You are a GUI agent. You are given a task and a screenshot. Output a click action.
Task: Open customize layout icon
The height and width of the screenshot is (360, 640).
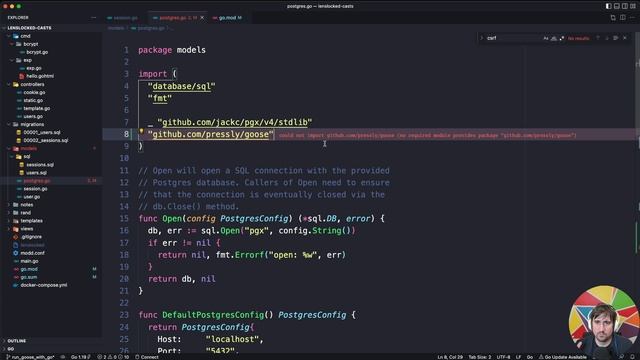click(633, 6)
